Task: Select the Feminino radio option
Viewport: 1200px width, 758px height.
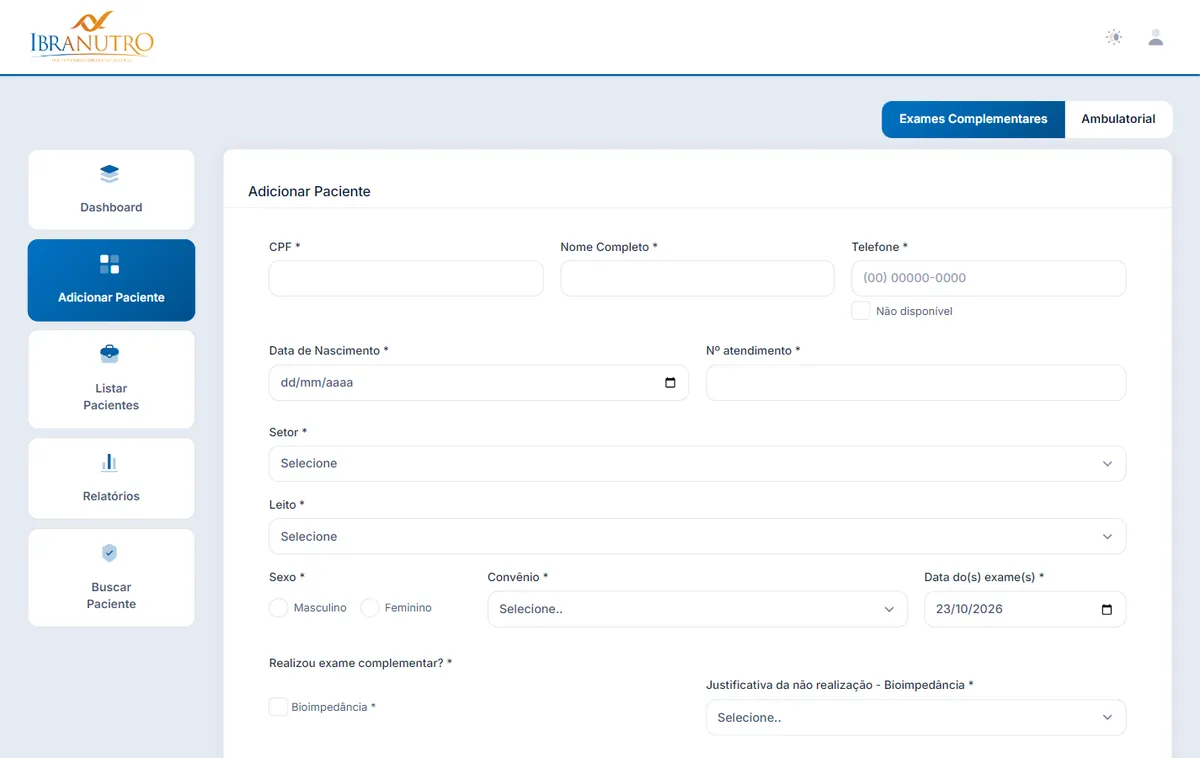Action: [370, 608]
